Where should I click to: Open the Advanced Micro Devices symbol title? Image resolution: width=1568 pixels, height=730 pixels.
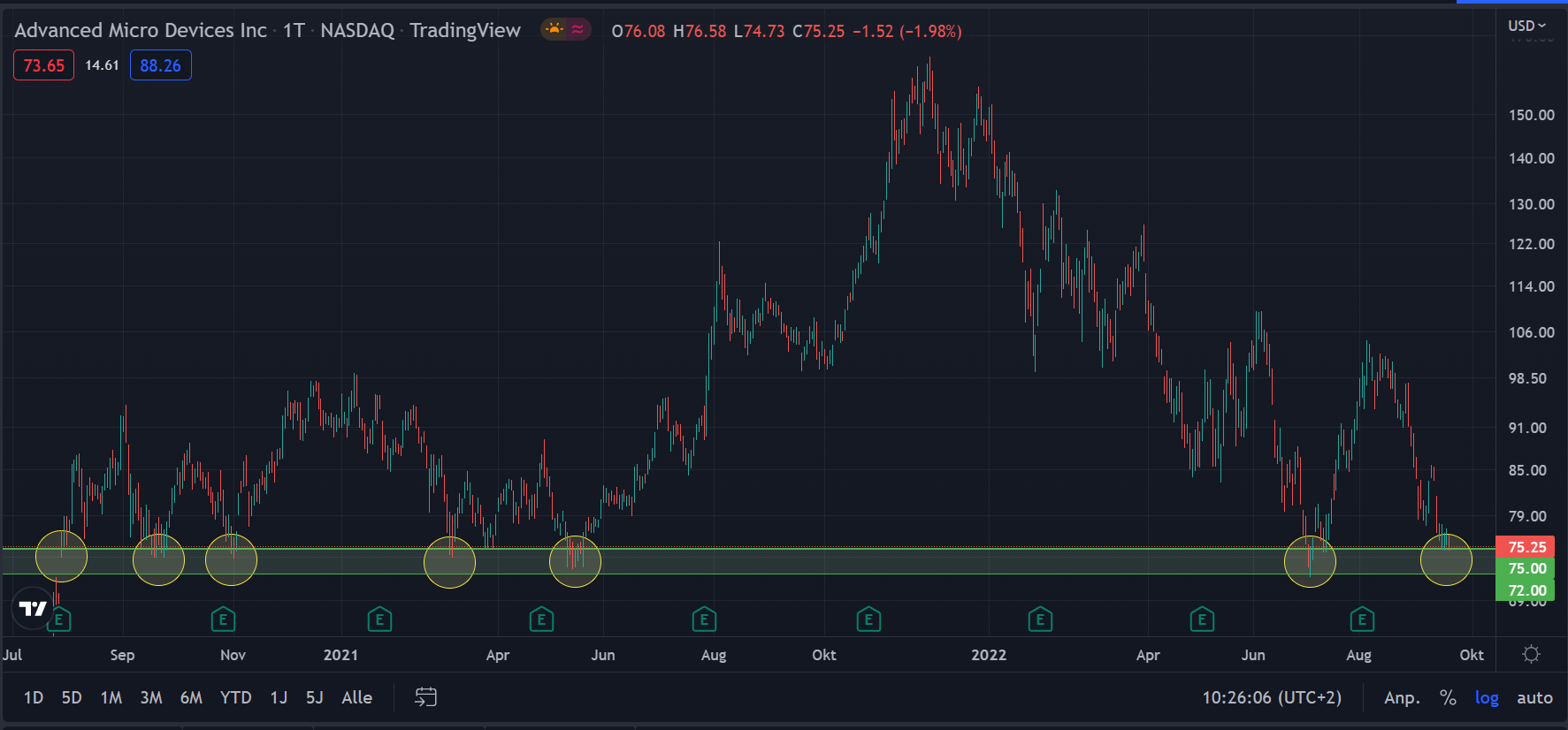click(x=141, y=30)
